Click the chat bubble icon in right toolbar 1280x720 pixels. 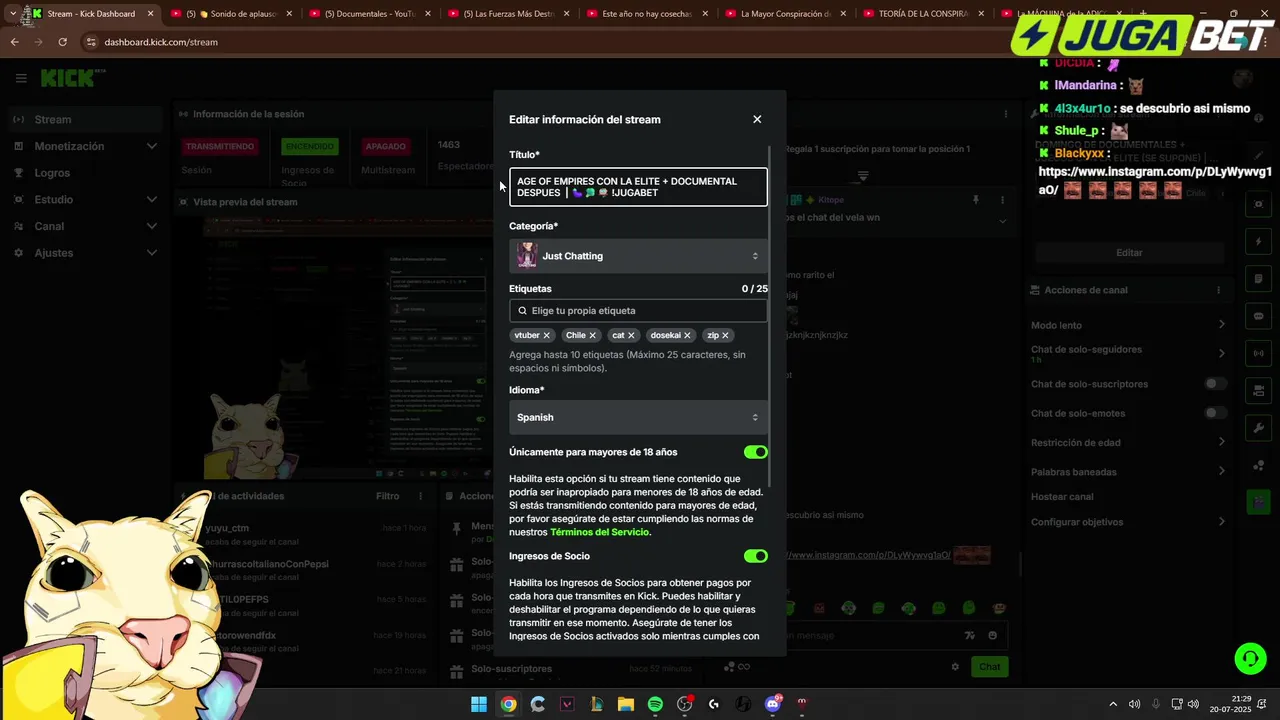(x=1259, y=316)
